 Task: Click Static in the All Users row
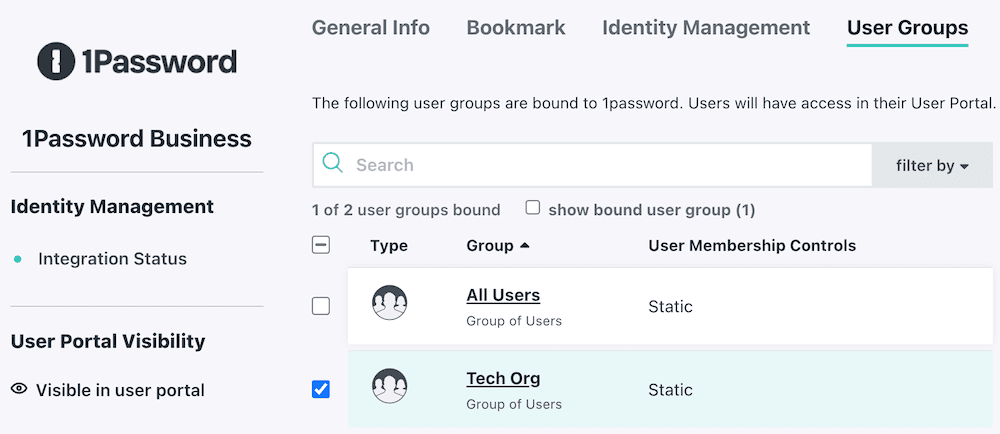(670, 307)
